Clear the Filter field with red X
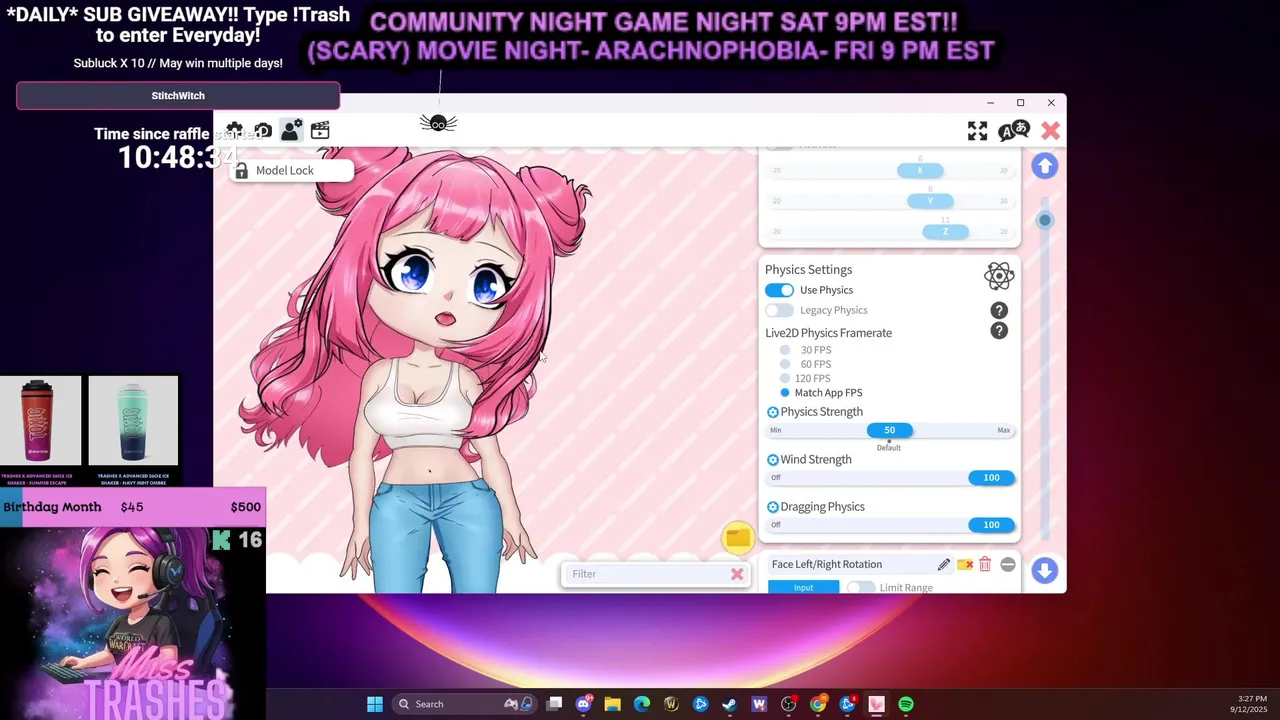The height and width of the screenshot is (720, 1280). 737,574
